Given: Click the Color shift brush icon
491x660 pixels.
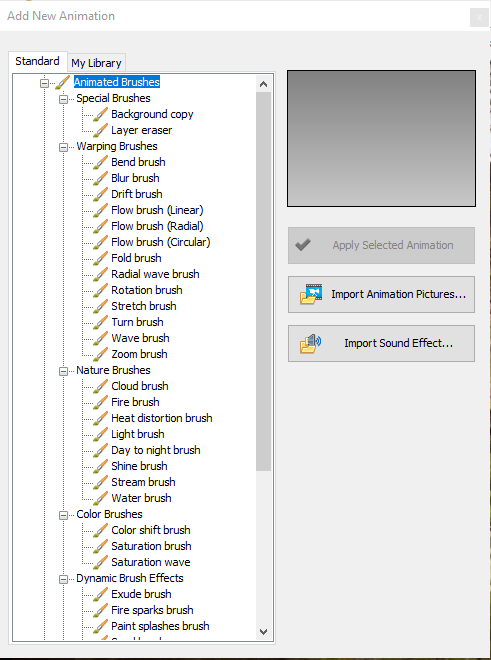Looking at the screenshot, I should click(x=100, y=530).
